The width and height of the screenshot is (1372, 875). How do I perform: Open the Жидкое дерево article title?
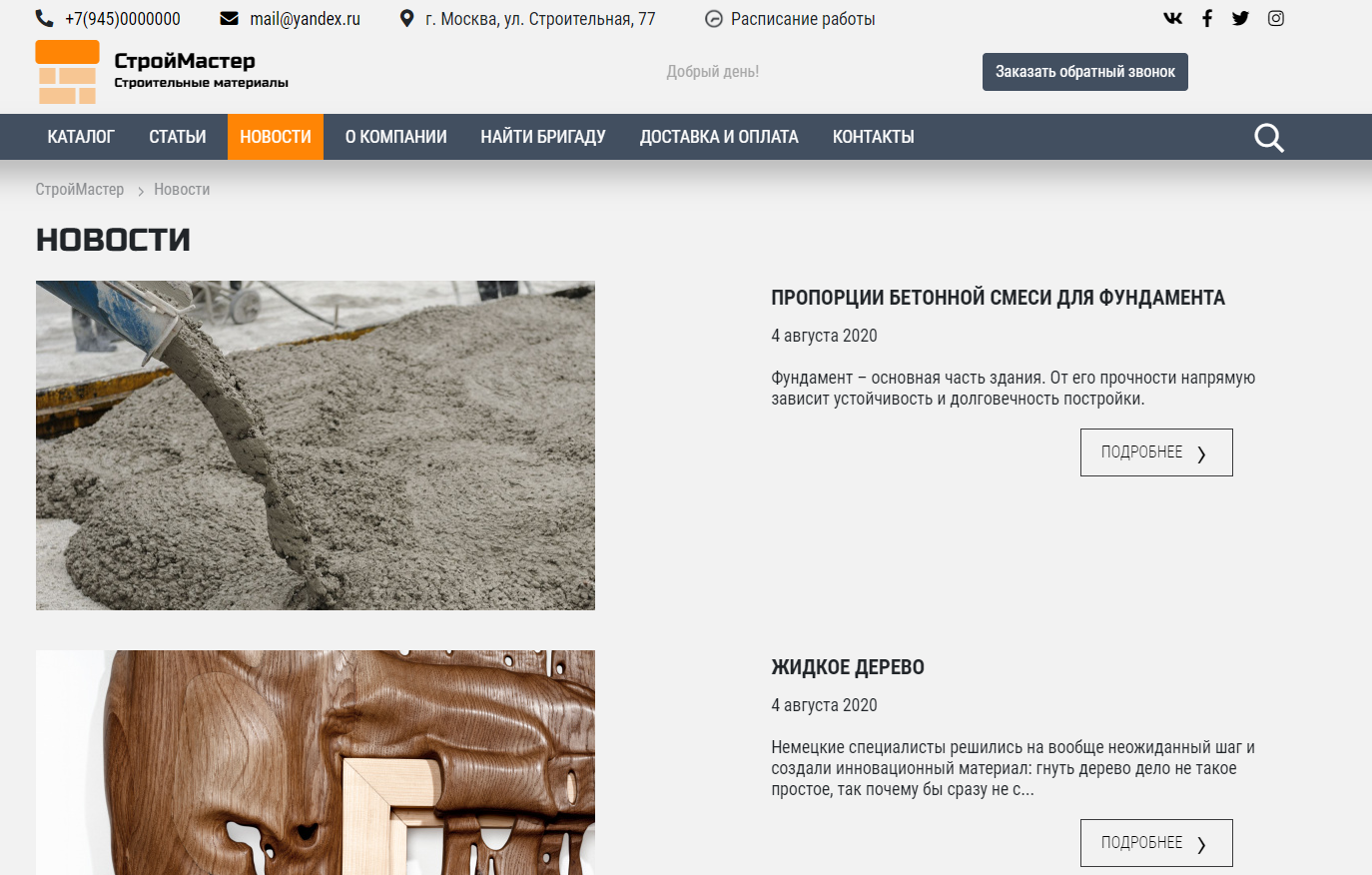[x=848, y=667]
